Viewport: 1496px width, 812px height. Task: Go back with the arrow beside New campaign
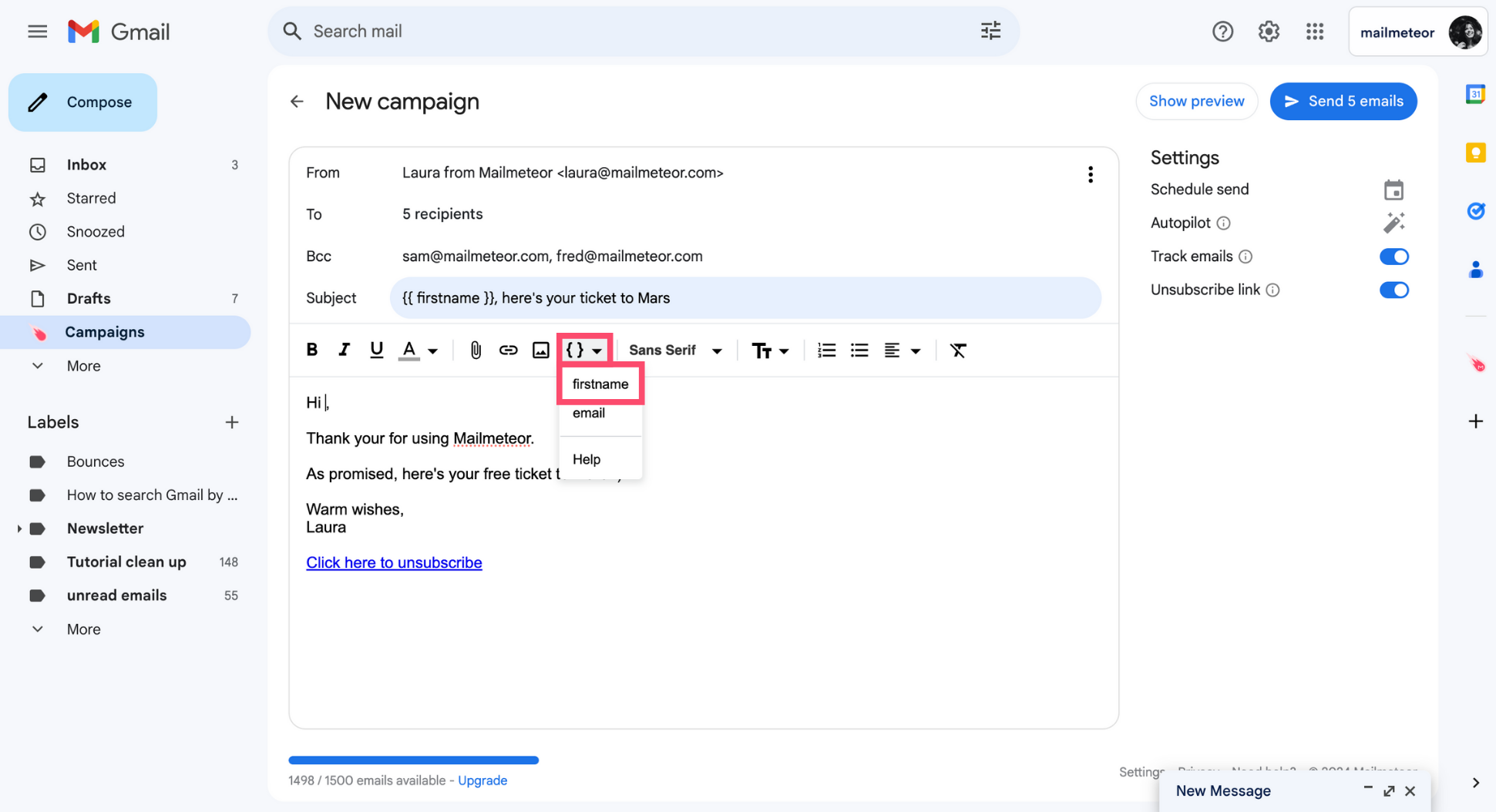(297, 101)
